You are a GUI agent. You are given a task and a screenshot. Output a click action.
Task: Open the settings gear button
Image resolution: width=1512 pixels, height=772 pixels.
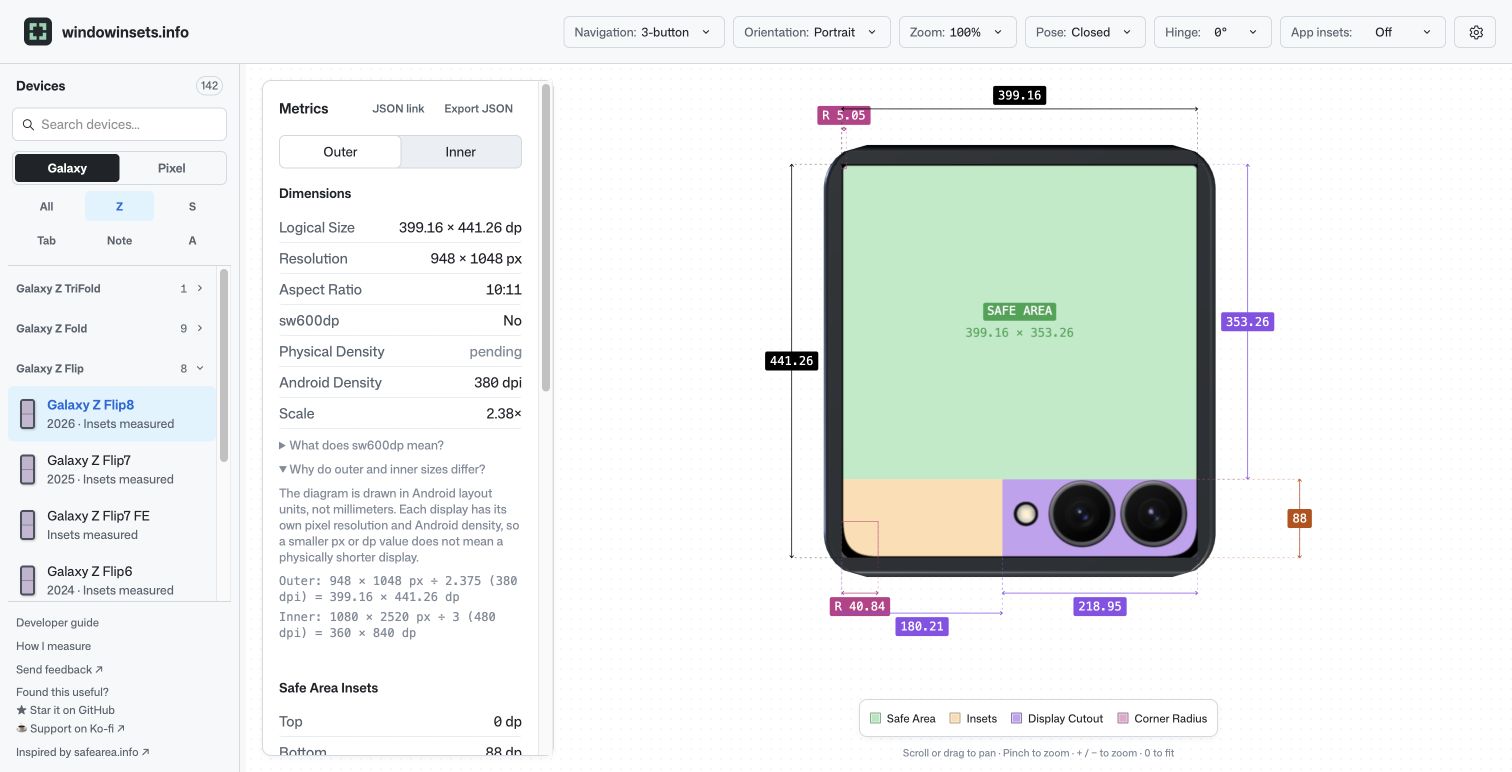coord(1476,32)
